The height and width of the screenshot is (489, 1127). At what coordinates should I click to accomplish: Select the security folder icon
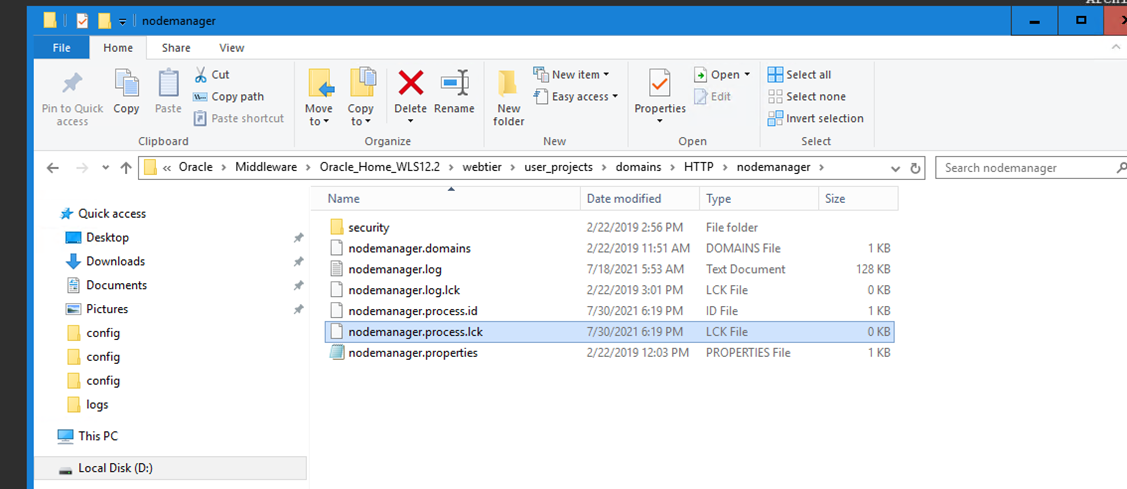tap(338, 227)
